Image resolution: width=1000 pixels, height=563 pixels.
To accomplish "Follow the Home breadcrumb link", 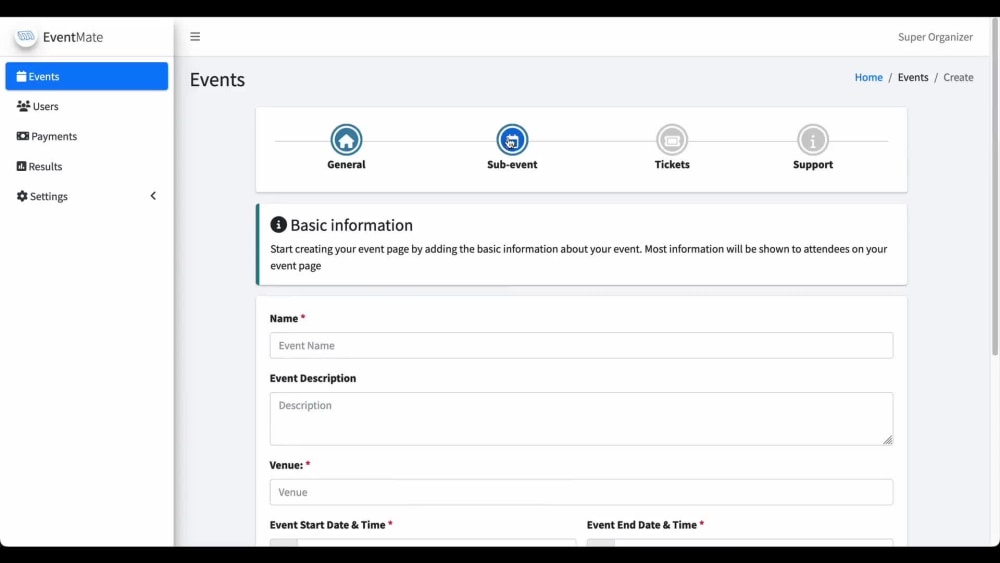I will (869, 77).
